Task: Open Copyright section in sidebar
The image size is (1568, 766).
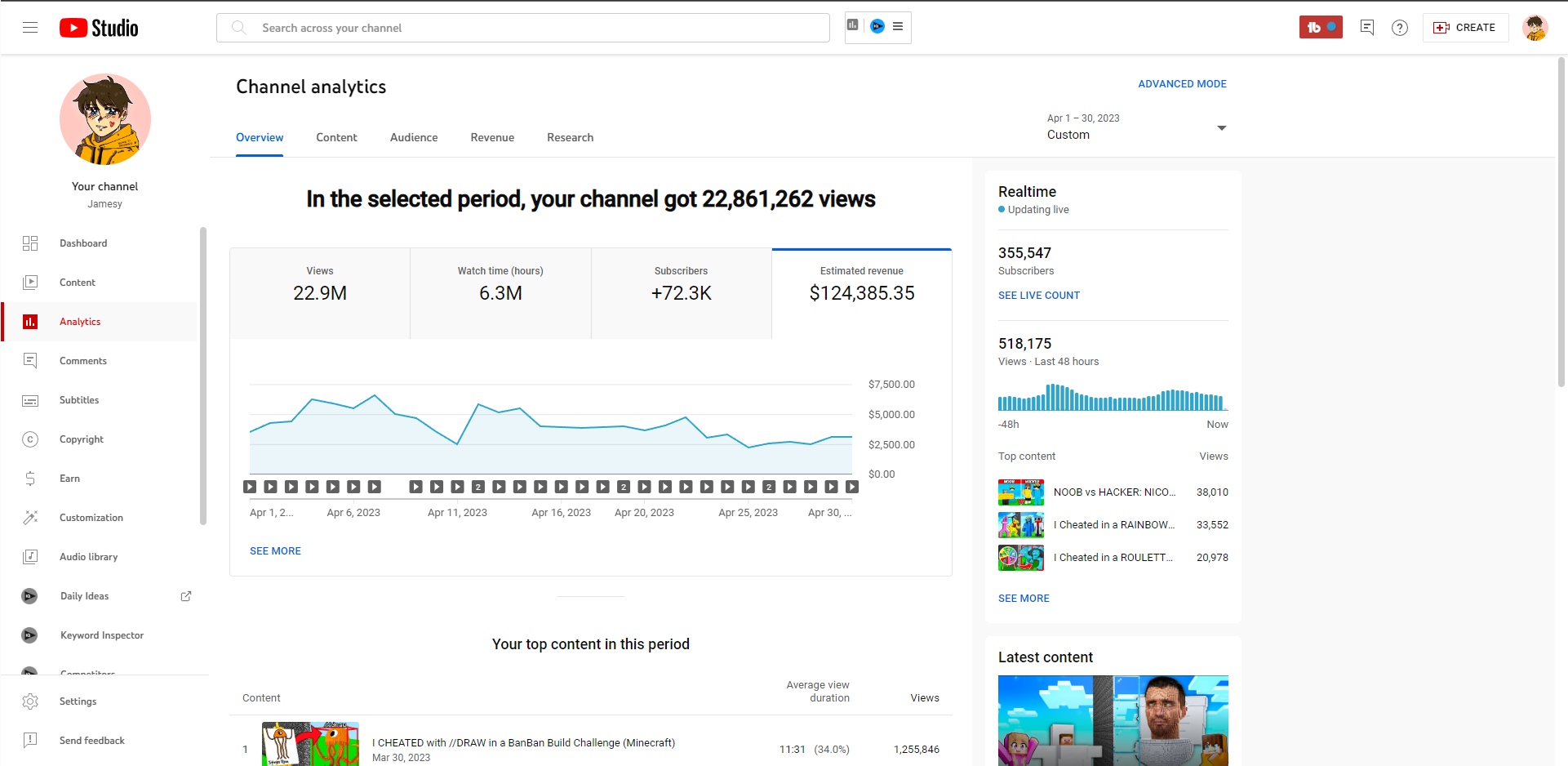Action: (x=82, y=439)
